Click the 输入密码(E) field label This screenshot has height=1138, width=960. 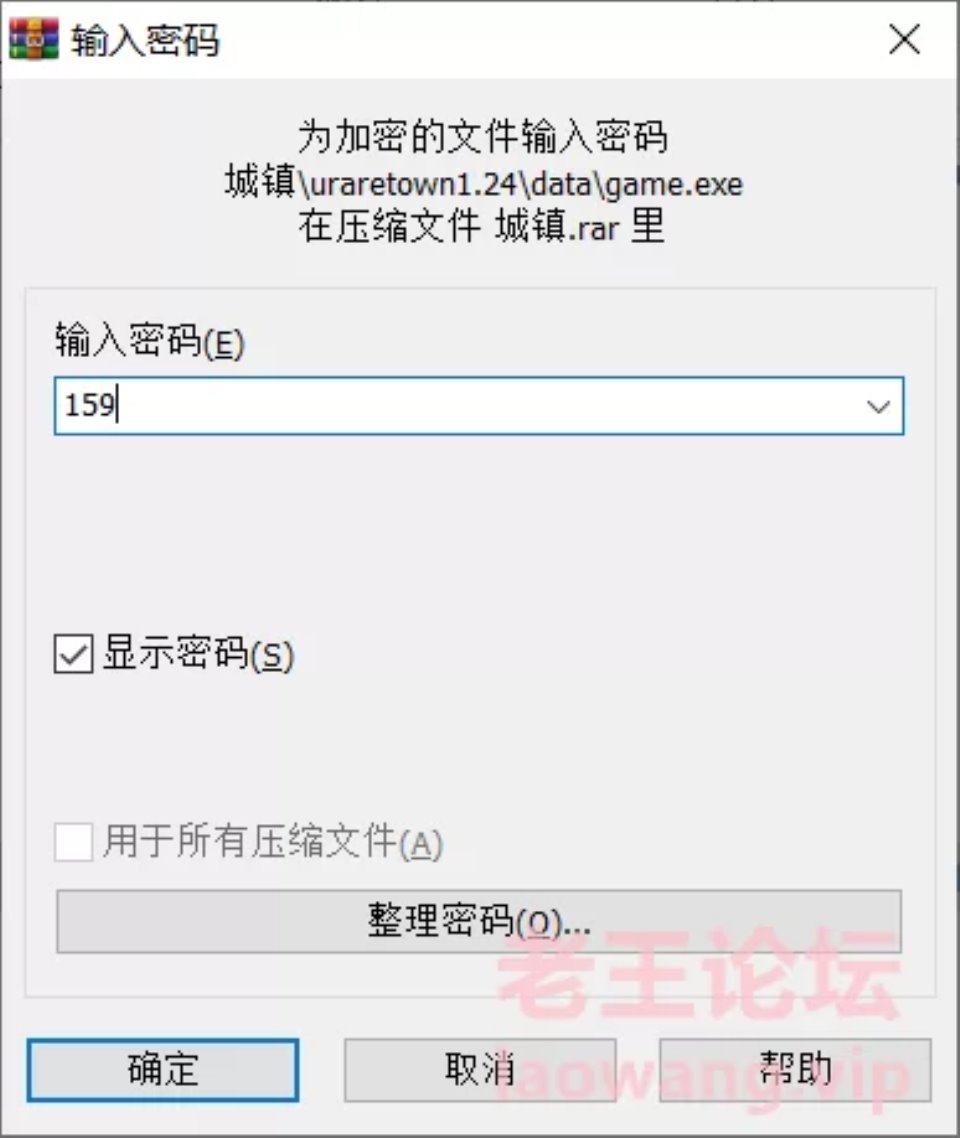(x=150, y=340)
